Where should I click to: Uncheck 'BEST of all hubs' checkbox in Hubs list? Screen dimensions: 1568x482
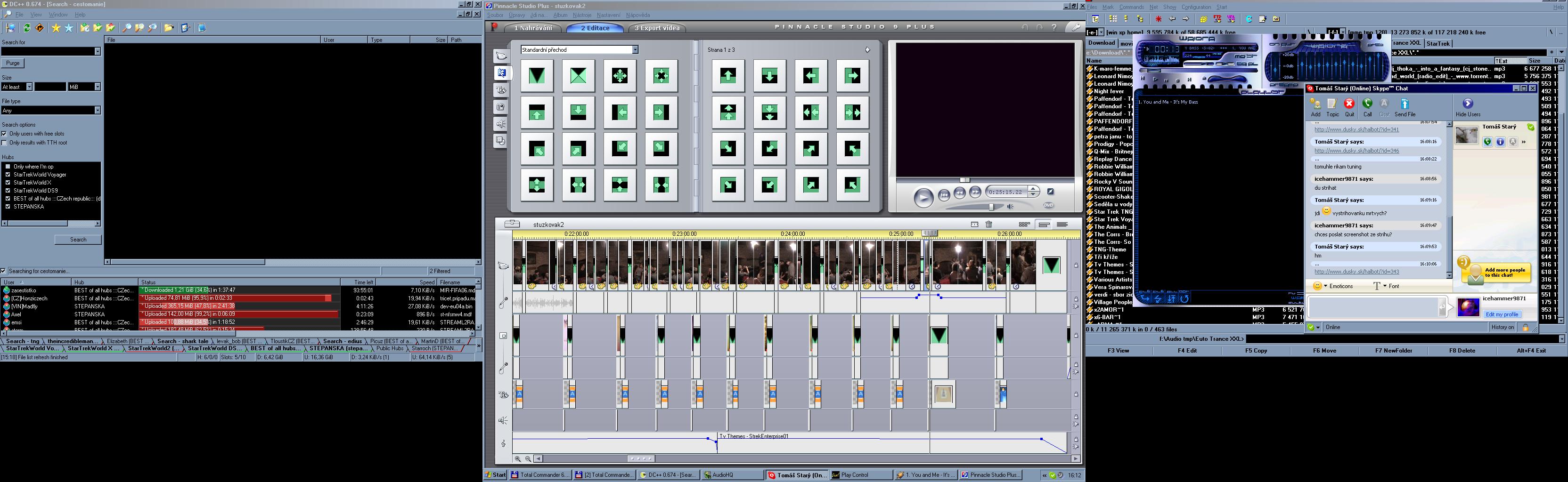(x=8, y=198)
